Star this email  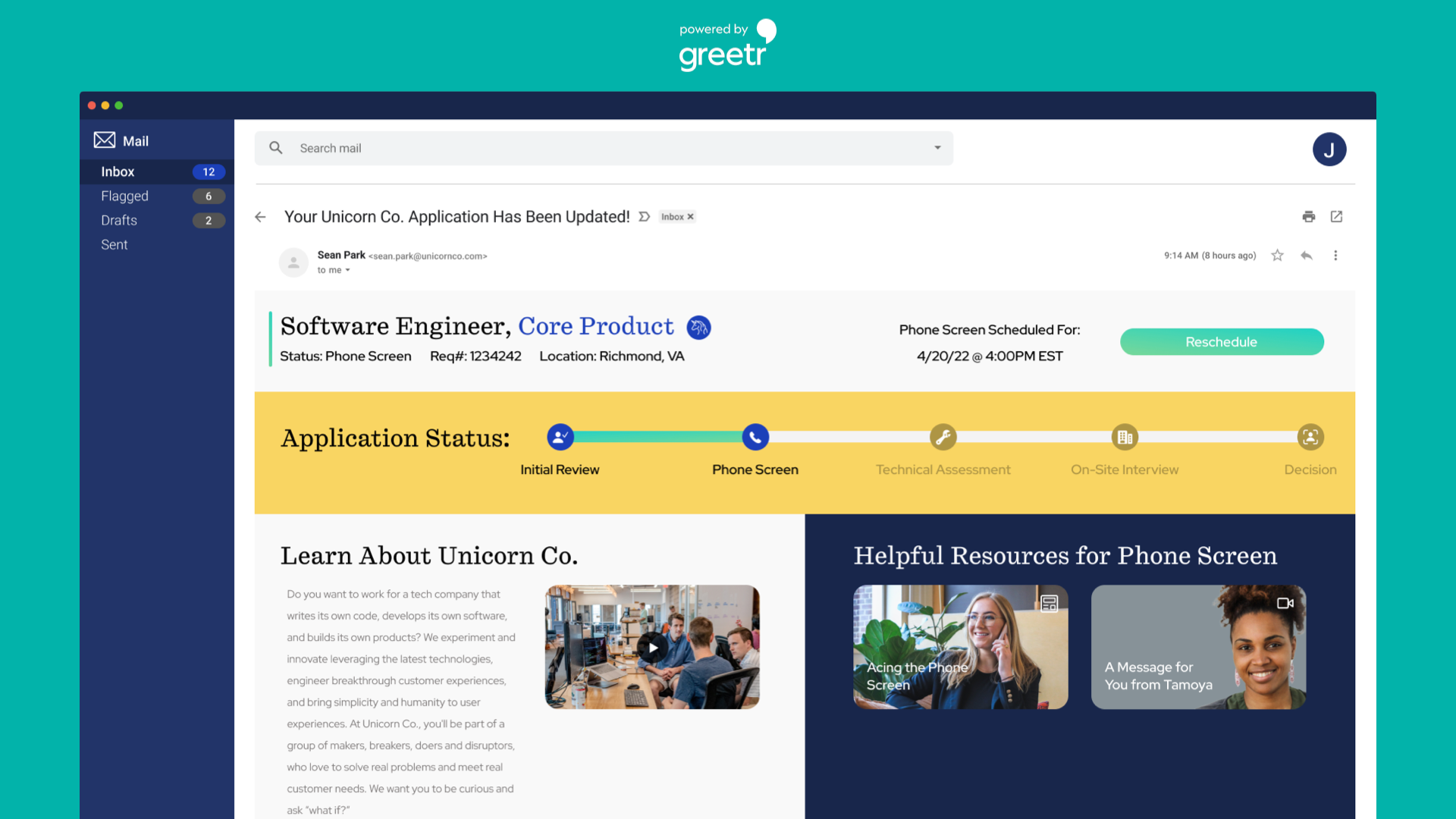coord(1278,256)
